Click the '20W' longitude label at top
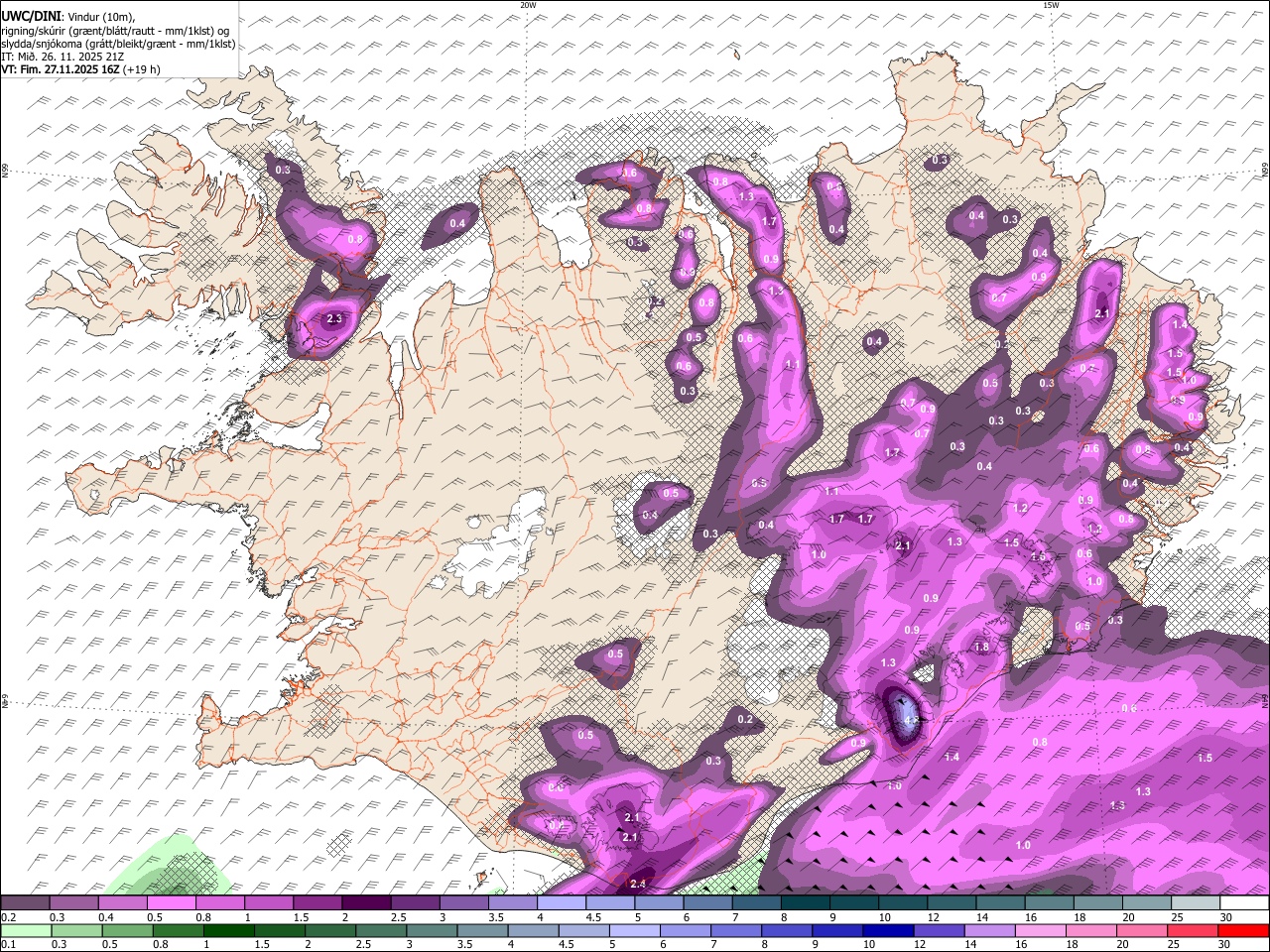The width and height of the screenshot is (1270, 952). [x=528, y=5]
